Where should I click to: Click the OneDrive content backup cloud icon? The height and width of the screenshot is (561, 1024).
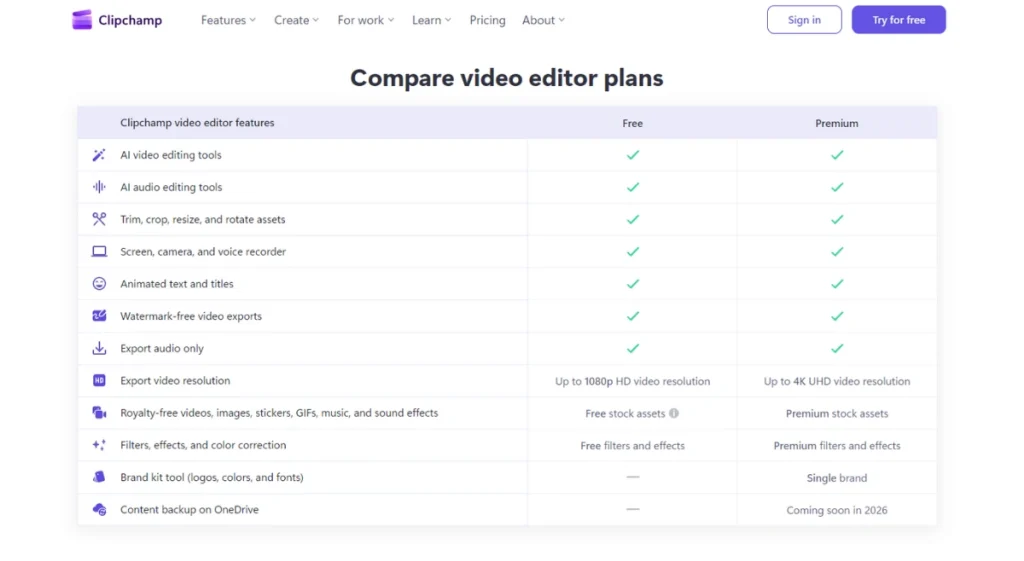coord(99,509)
